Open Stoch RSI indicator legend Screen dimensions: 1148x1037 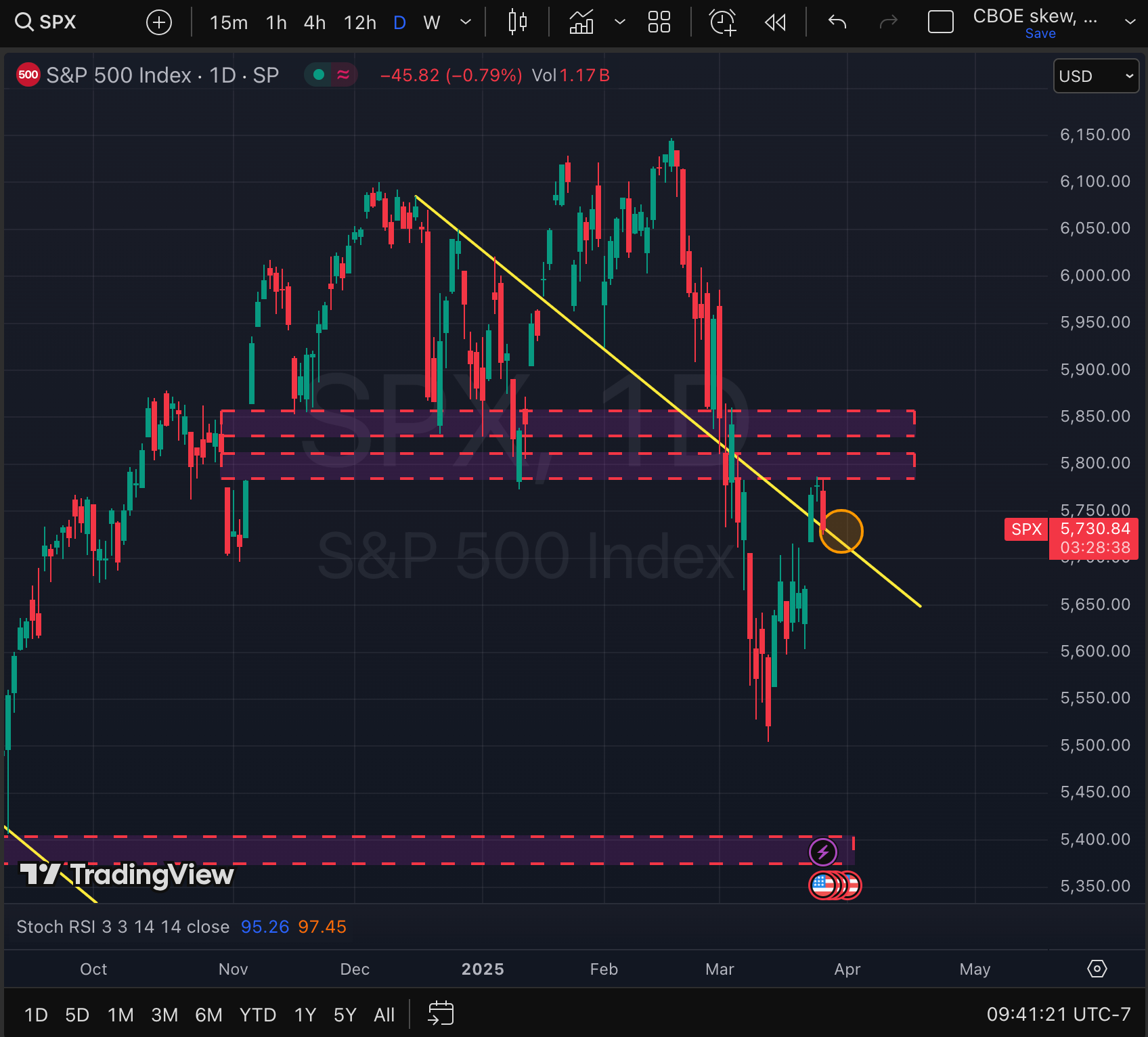click(x=123, y=927)
